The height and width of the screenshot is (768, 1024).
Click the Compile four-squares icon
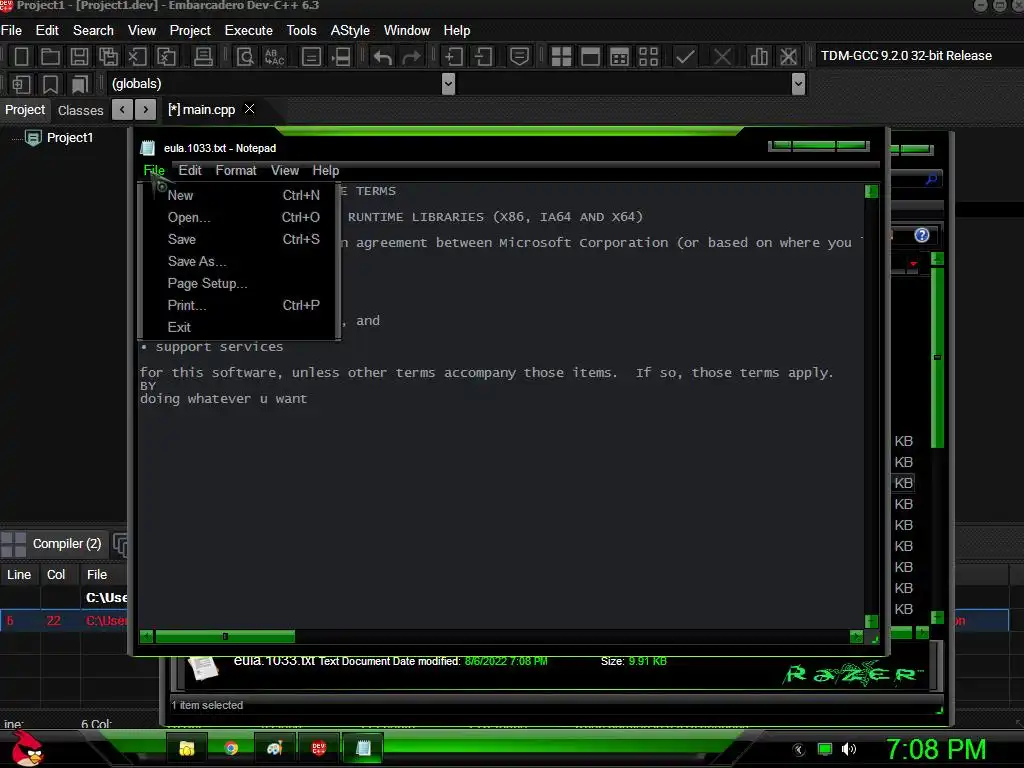[x=561, y=56]
